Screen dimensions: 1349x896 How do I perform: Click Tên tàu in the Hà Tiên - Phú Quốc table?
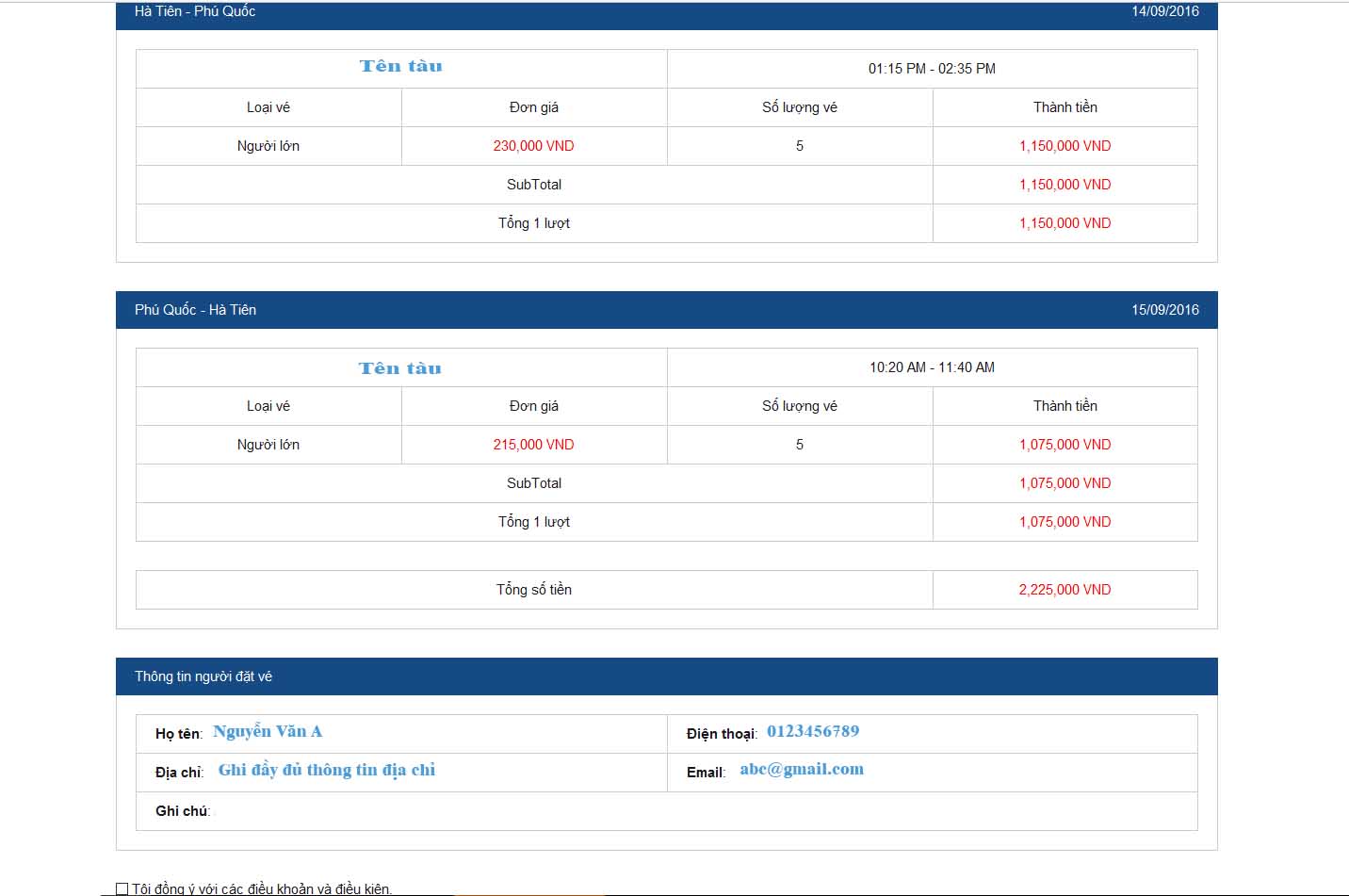point(400,66)
